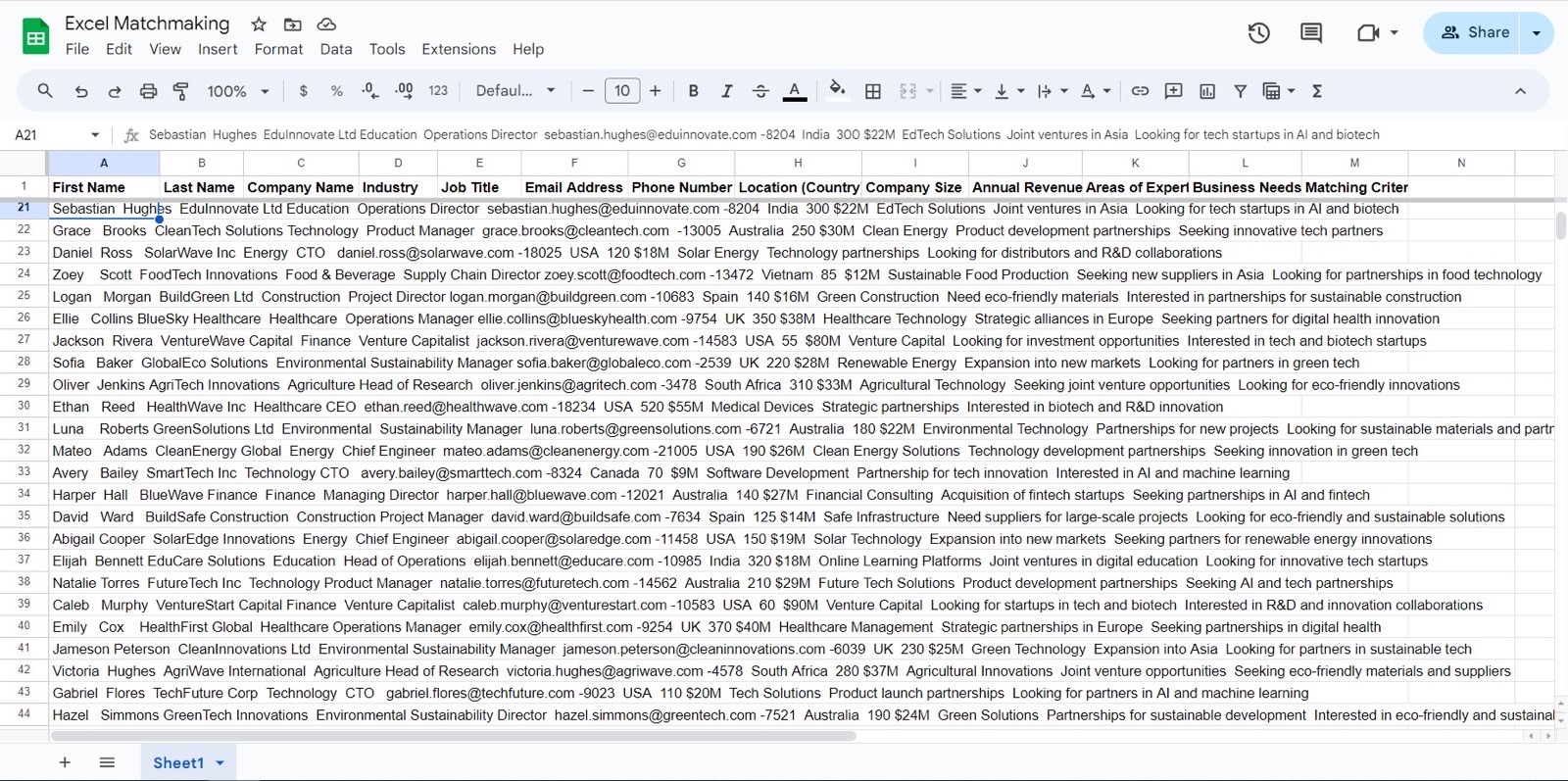Open borders tool

(873, 91)
